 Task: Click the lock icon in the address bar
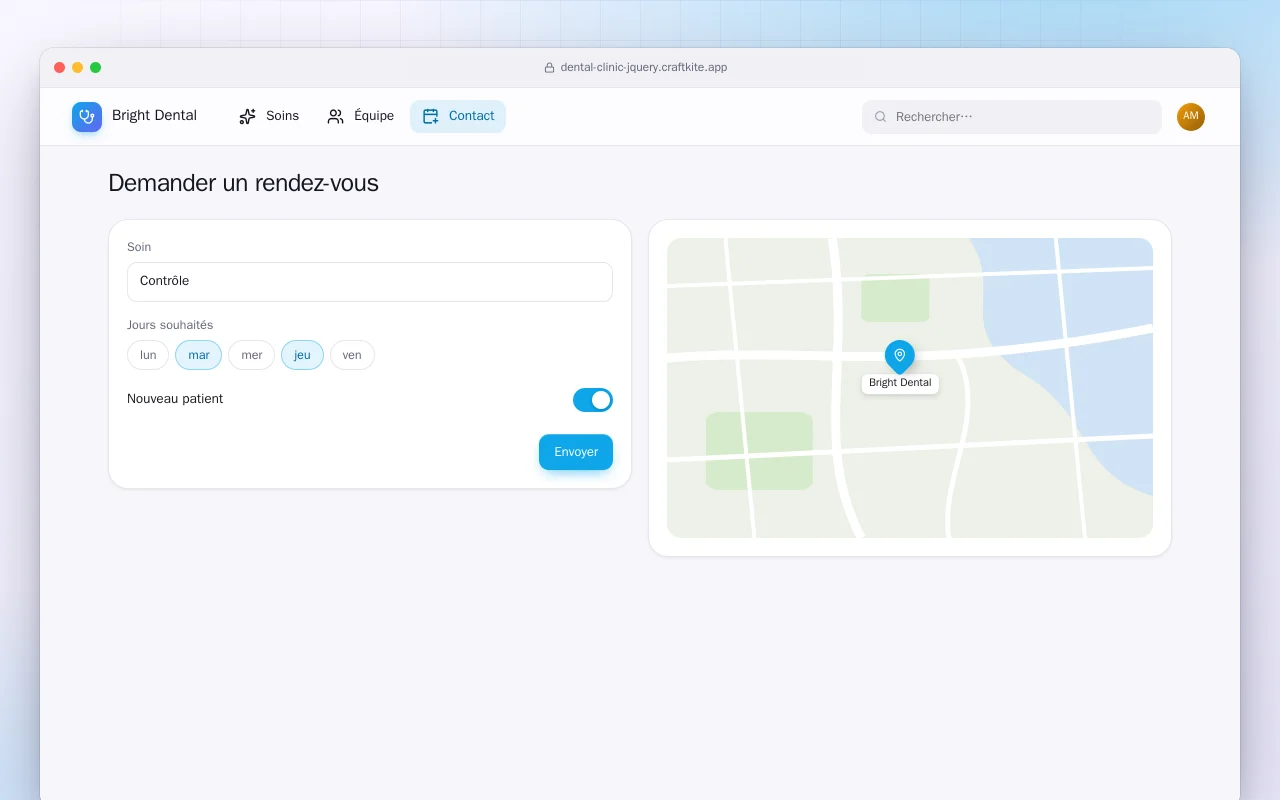pos(549,68)
